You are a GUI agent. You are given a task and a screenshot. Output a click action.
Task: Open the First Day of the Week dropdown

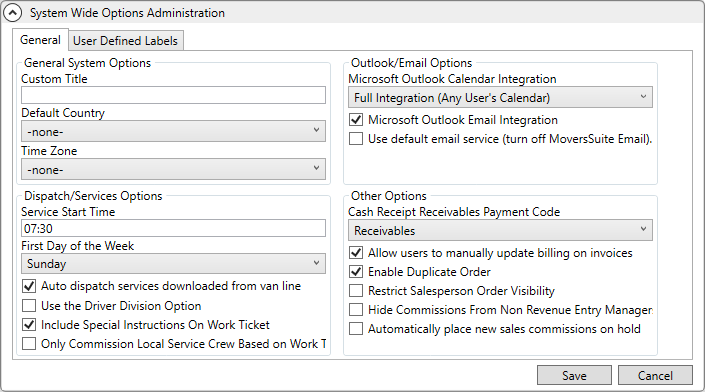[173, 263]
